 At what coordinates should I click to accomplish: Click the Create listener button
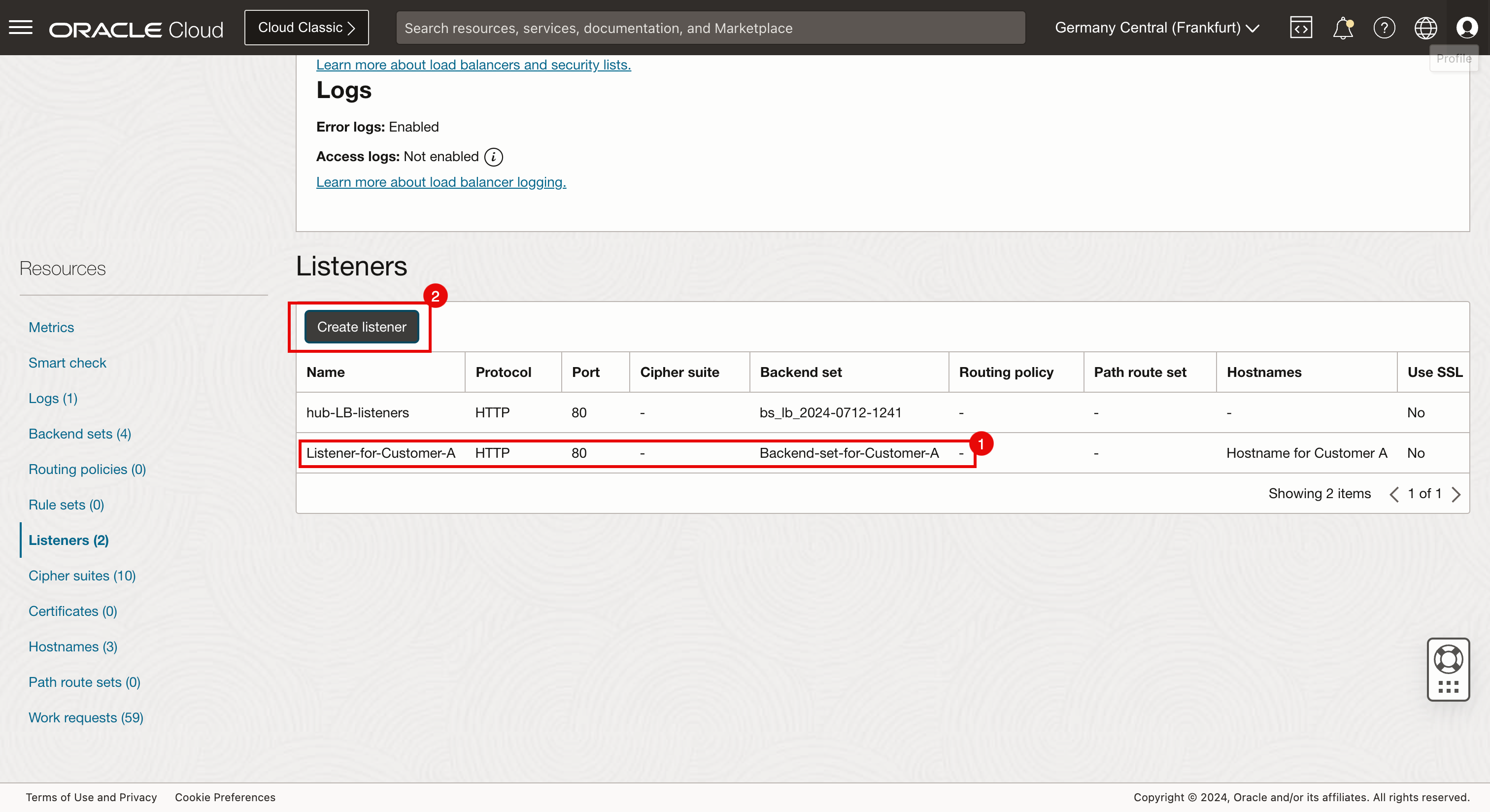(362, 327)
